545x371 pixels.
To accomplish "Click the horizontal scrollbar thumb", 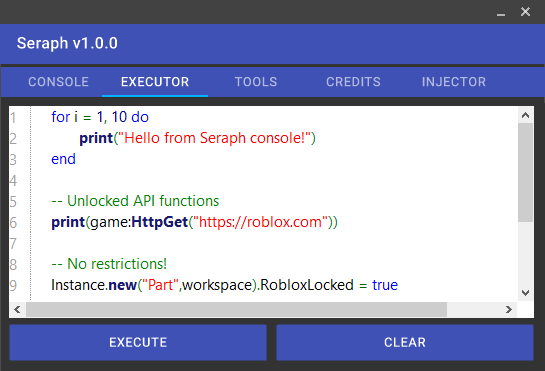I will pos(236,309).
